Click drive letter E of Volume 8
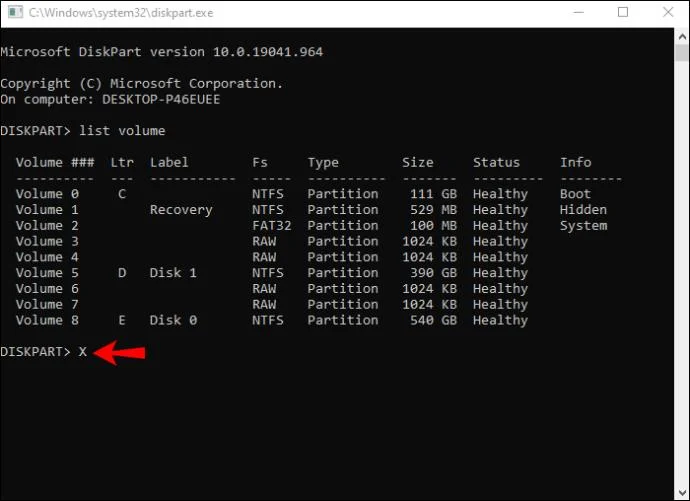The height and width of the screenshot is (501, 690). coord(122,321)
